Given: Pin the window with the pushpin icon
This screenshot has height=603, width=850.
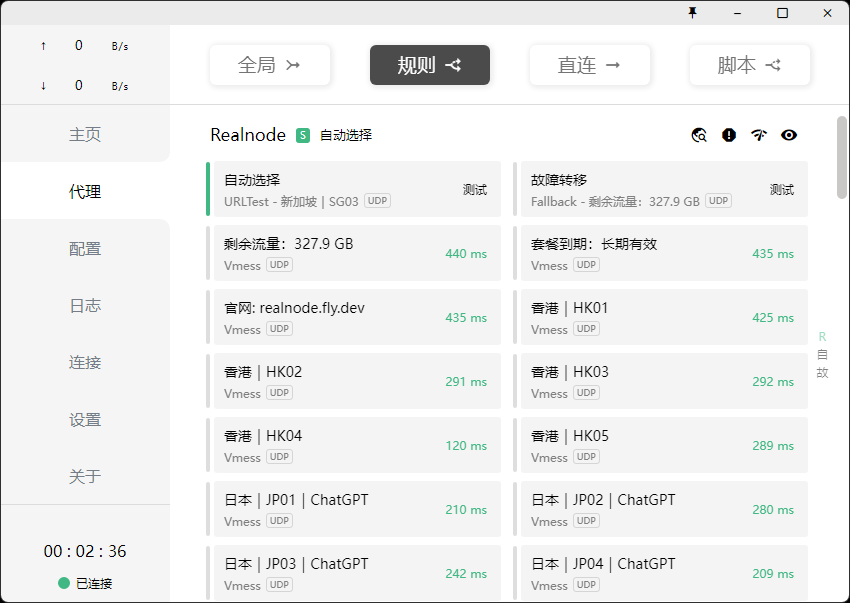Looking at the screenshot, I should pyautogui.click(x=692, y=12).
